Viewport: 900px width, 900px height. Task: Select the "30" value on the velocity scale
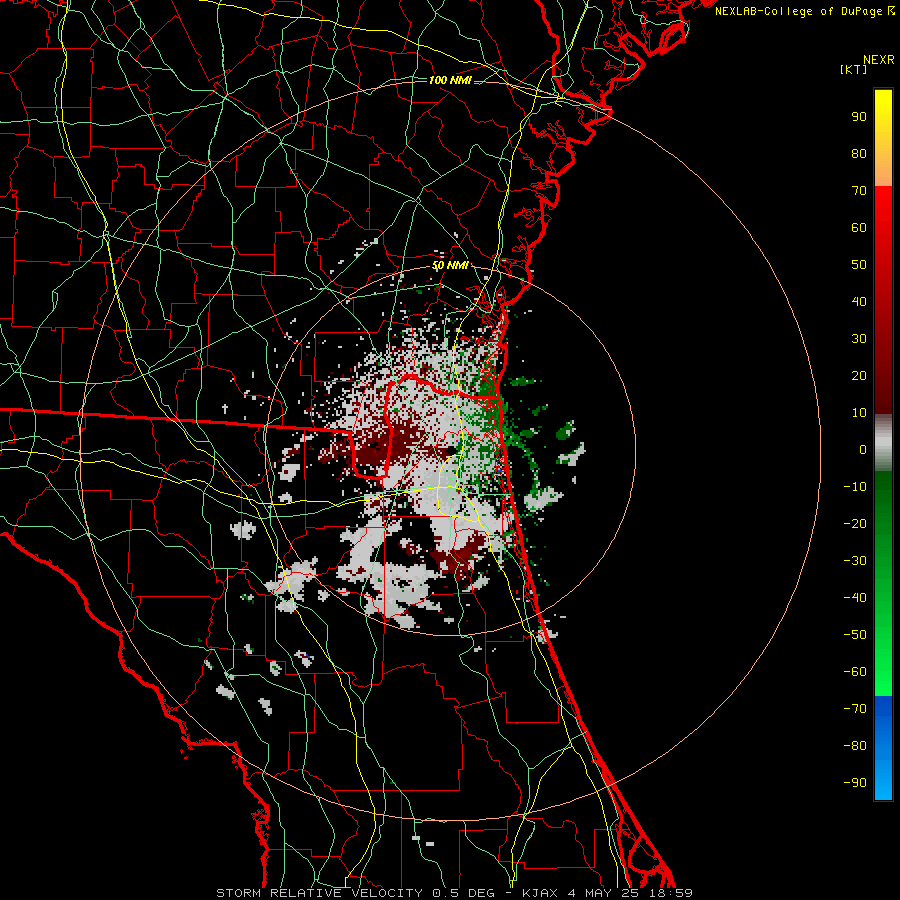[x=859, y=339]
